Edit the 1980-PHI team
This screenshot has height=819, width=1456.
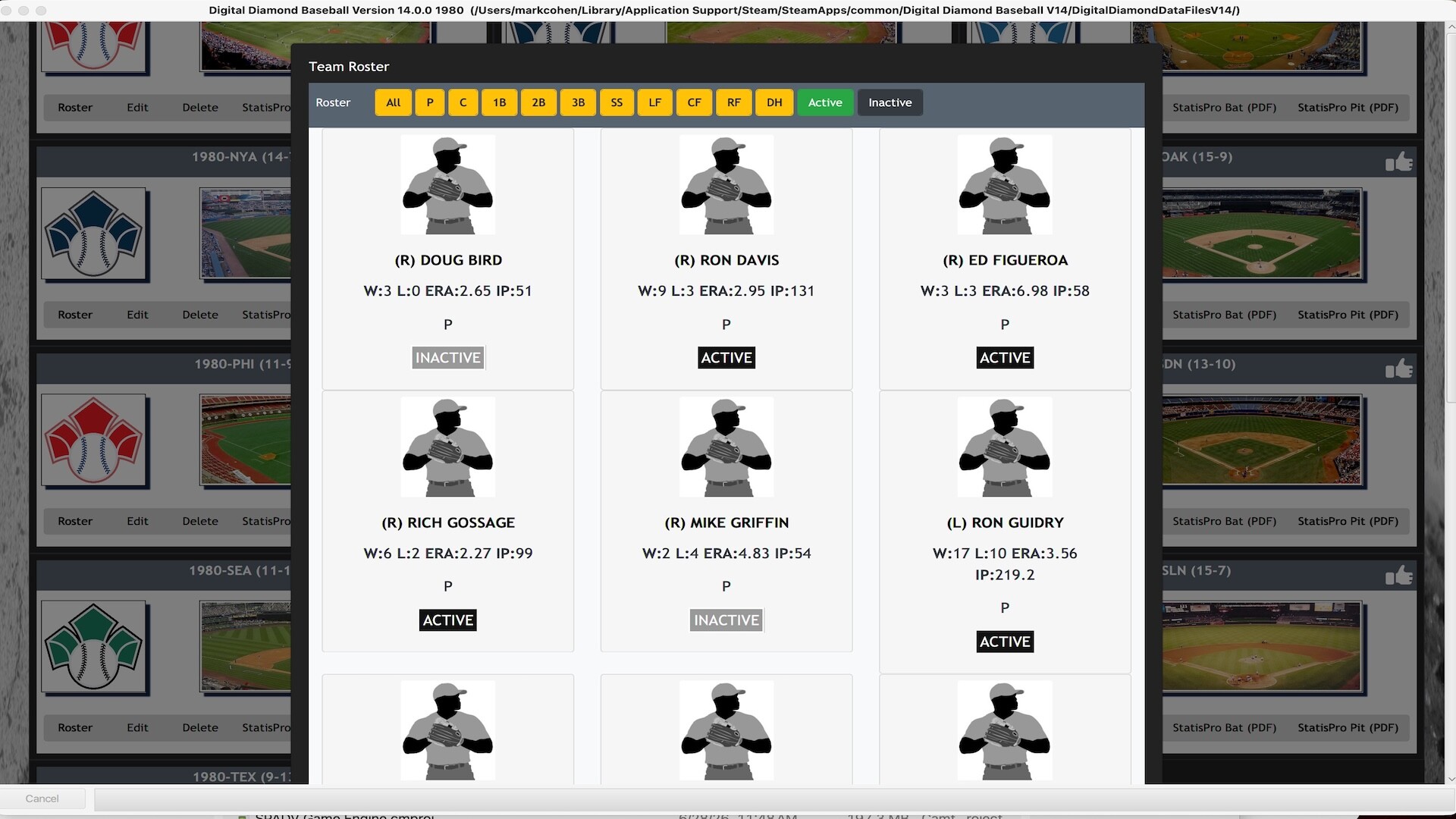(x=137, y=521)
